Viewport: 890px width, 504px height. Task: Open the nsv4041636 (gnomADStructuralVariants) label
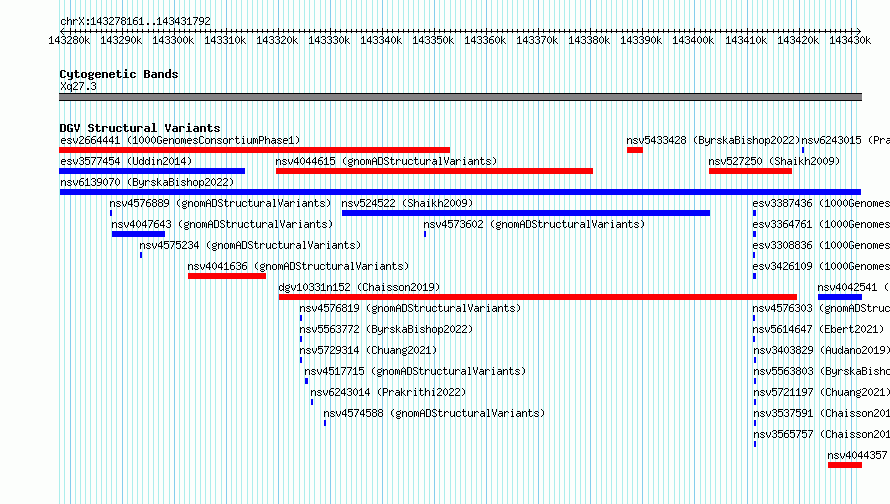[x=298, y=266]
